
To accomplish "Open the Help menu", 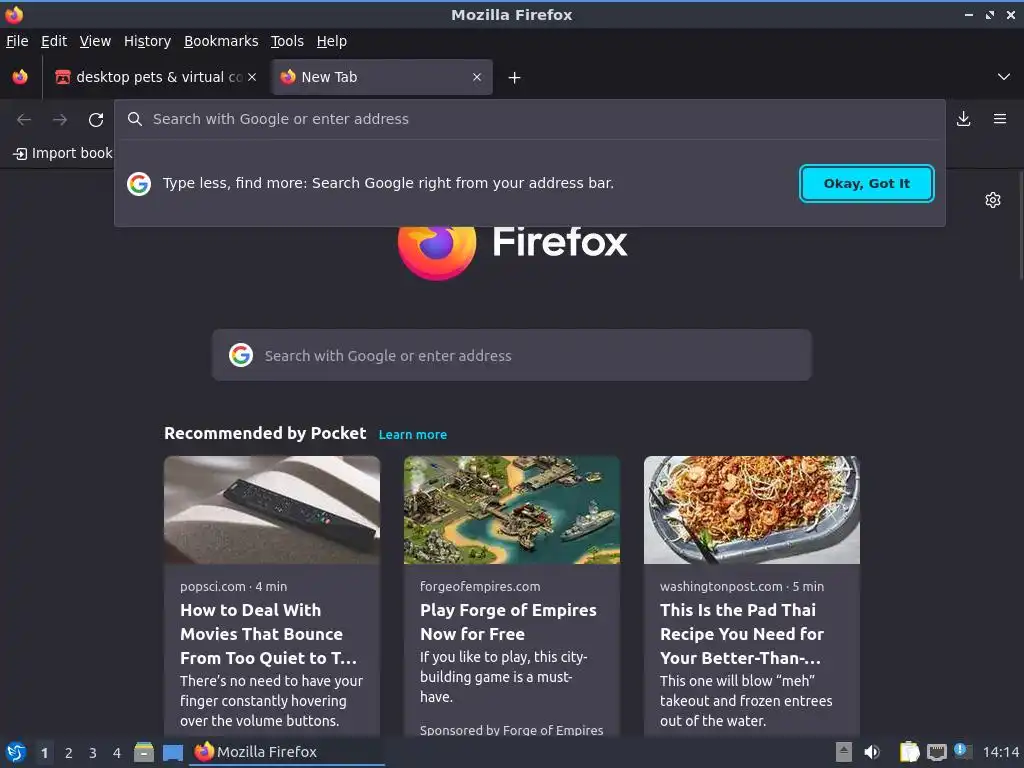I will (x=332, y=41).
